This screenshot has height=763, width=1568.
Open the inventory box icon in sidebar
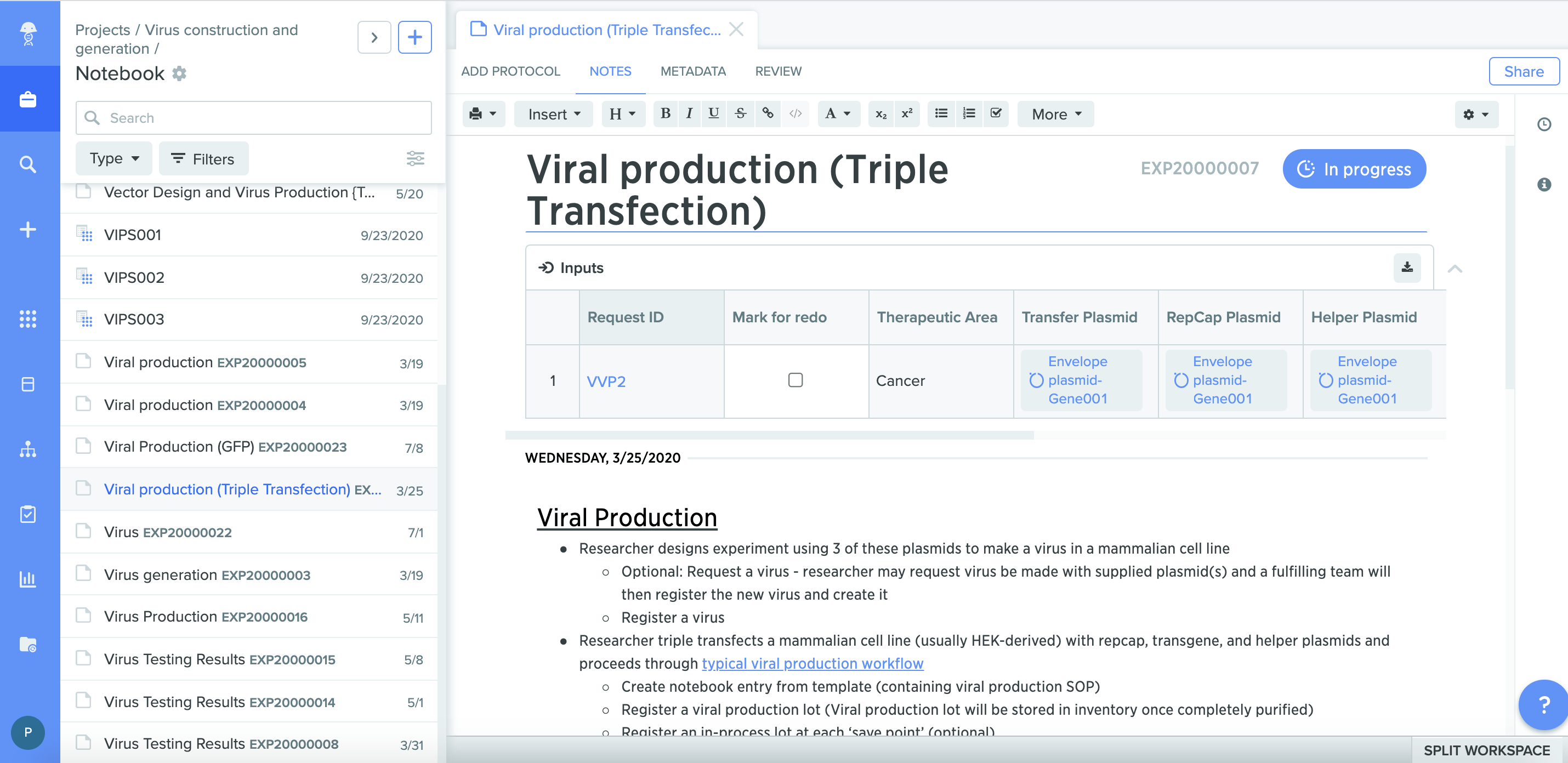pyautogui.click(x=28, y=384)
